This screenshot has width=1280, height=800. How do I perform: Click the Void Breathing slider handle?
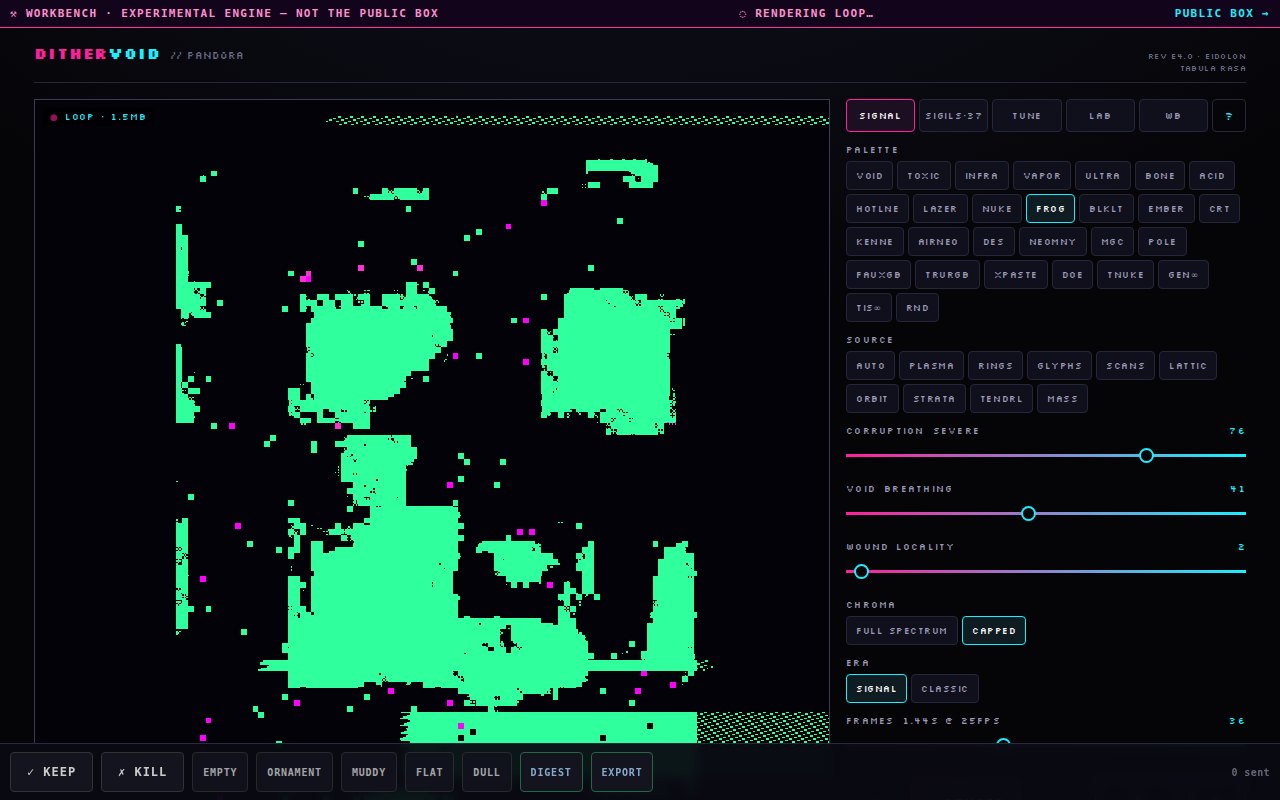click(1028, 513)
